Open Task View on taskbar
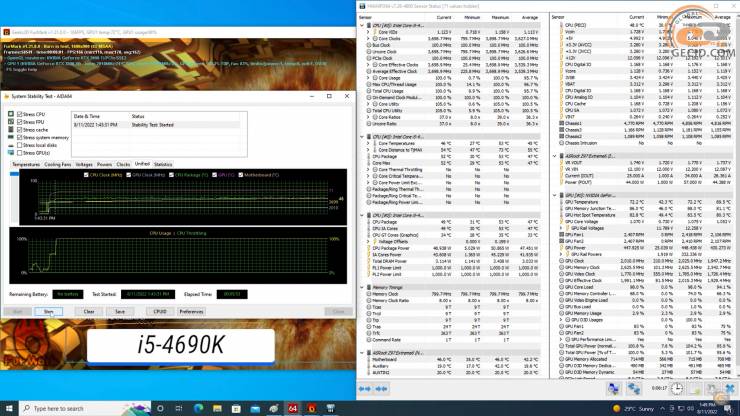The height and width of the screenshot is (416, 740). click(x=179, y=408)
